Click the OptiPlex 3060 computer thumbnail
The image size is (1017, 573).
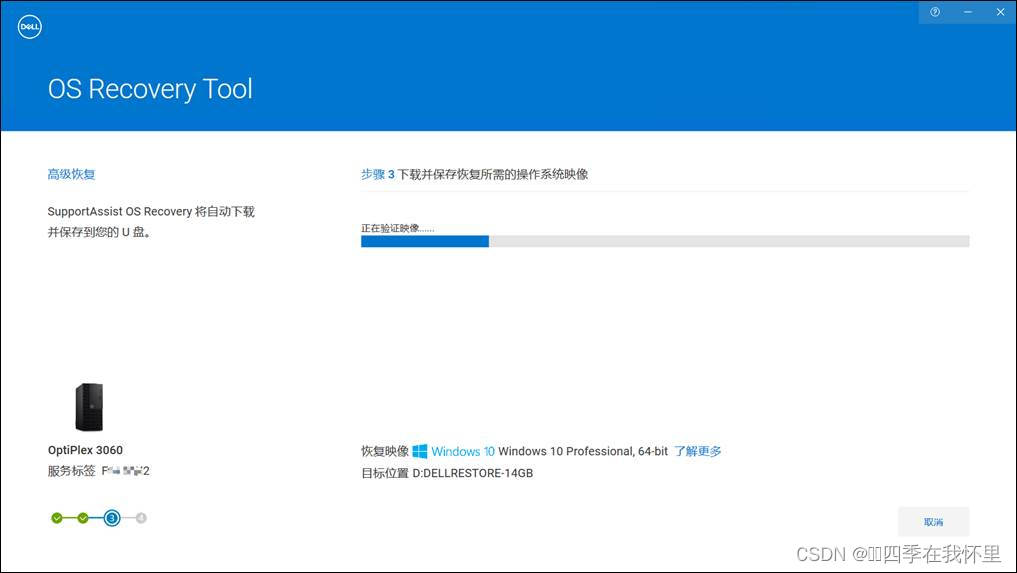tap(89, 407)
